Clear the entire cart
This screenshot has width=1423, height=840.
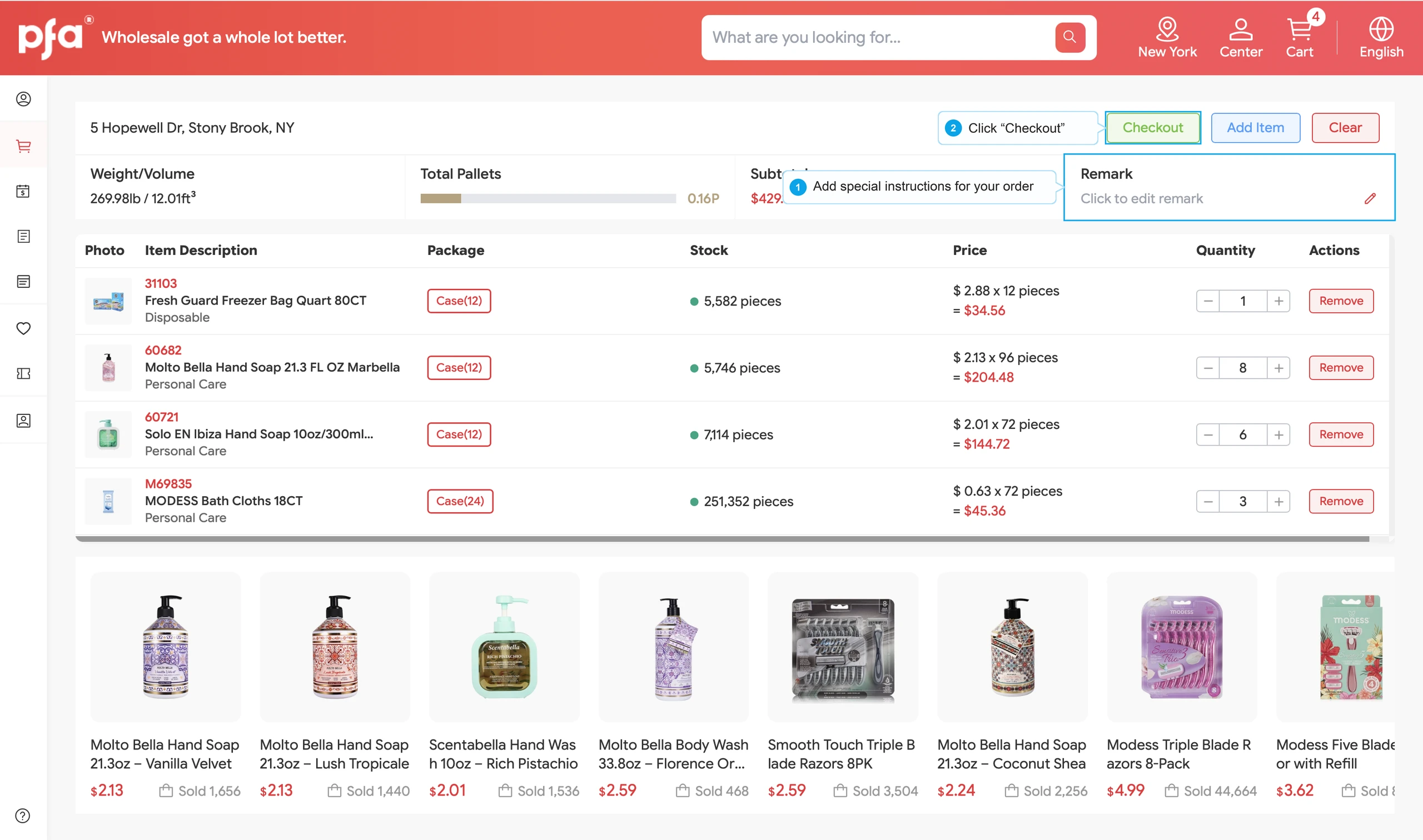click(1345, 128)
